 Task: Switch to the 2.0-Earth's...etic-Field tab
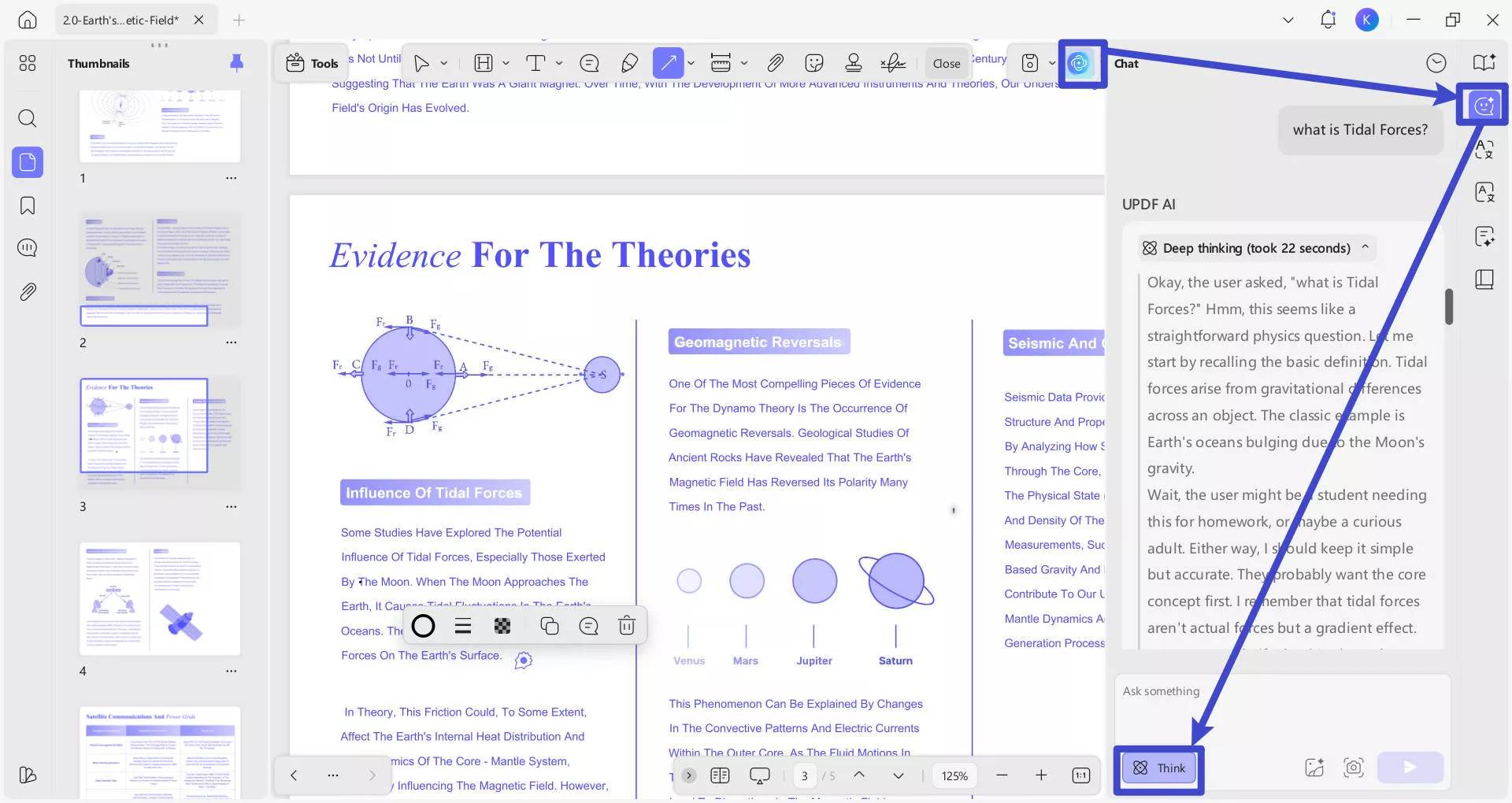point(121,20)
